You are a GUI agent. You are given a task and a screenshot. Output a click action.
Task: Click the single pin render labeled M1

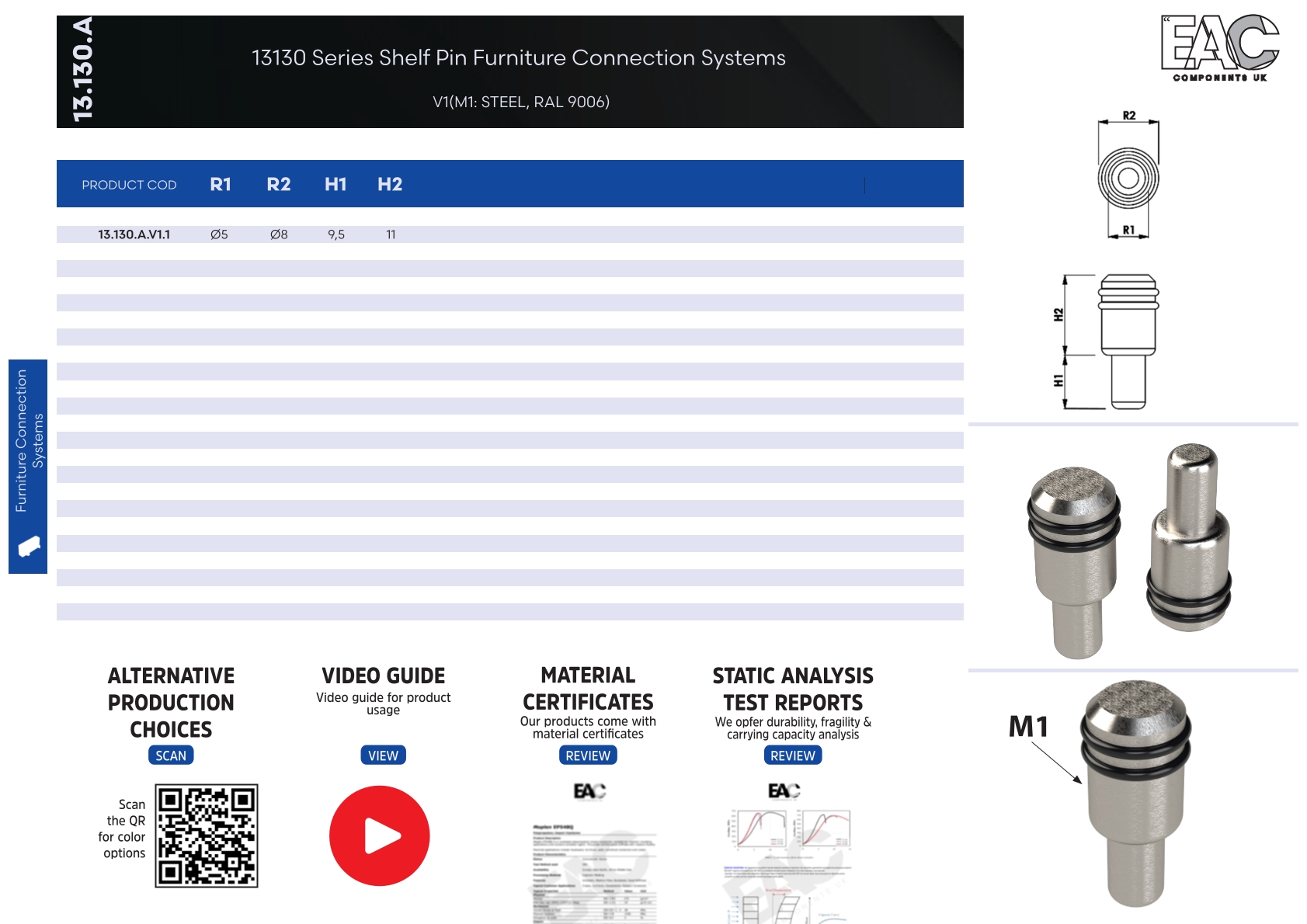tap(1135, 794)
